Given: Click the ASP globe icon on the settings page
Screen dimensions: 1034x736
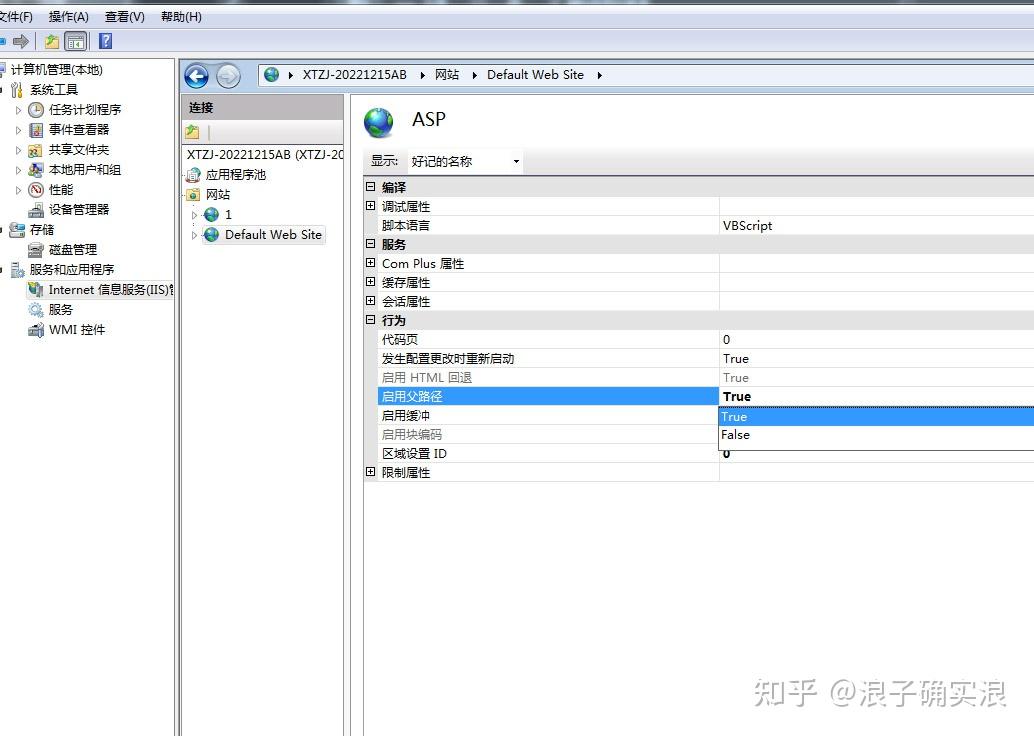Looking at the screenshot, I should pyautogui.click(x=379, y=119).
